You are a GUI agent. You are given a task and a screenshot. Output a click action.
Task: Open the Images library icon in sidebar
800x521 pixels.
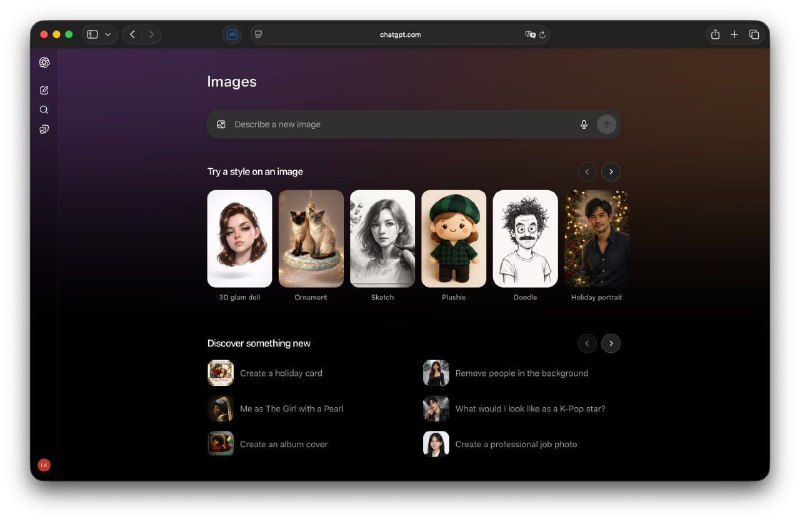(x=44, y=129)
